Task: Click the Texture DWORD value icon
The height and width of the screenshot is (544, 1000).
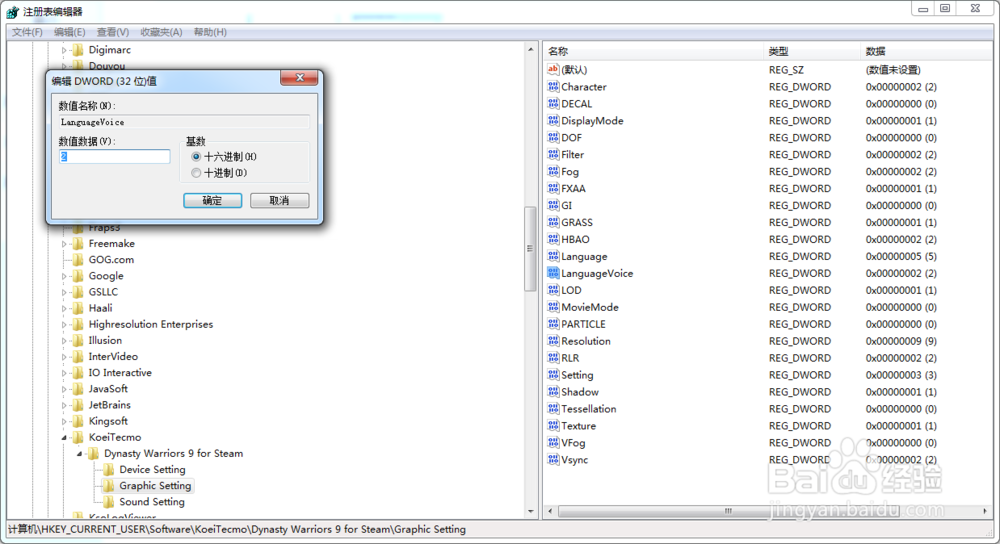Action: tap(553, 425)
